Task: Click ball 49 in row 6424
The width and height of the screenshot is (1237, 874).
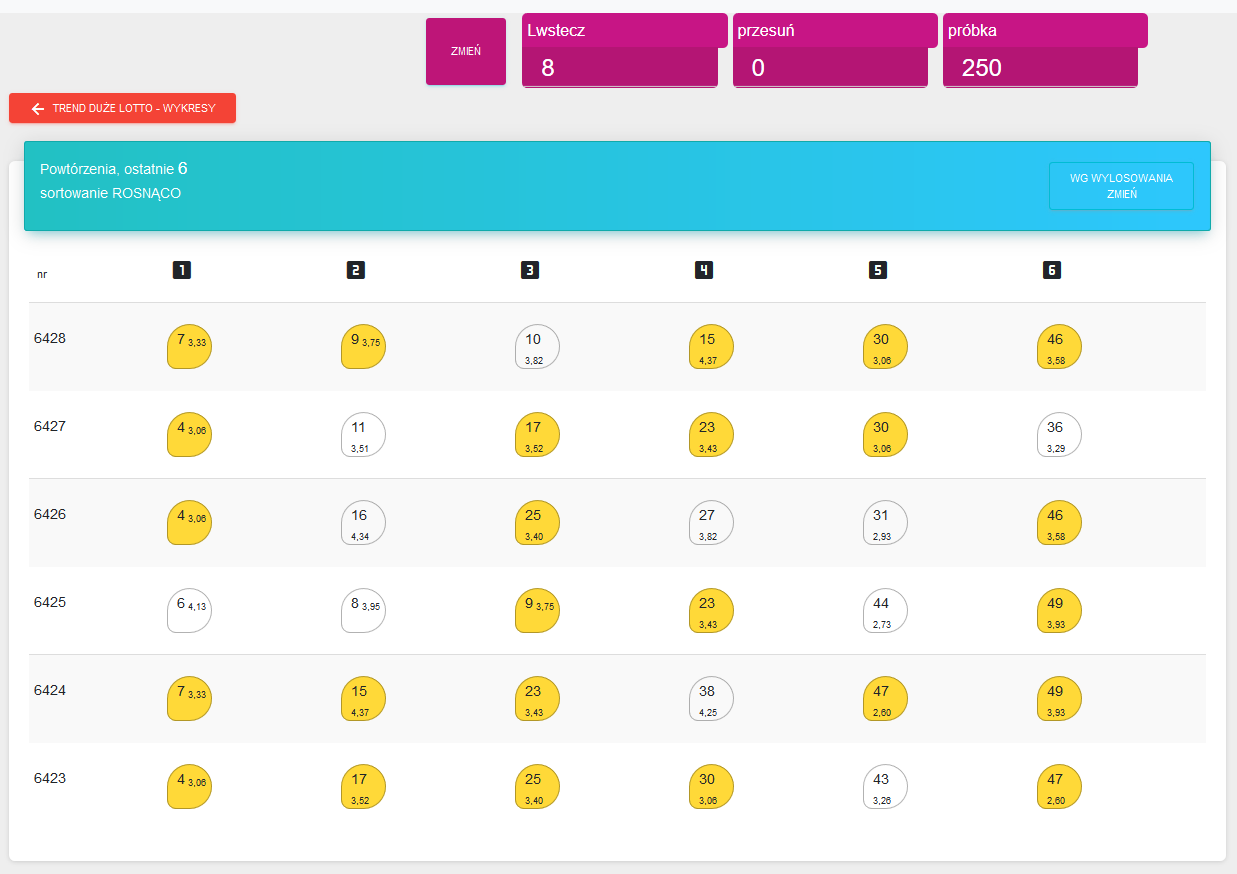Action: tap(1059, 698)
